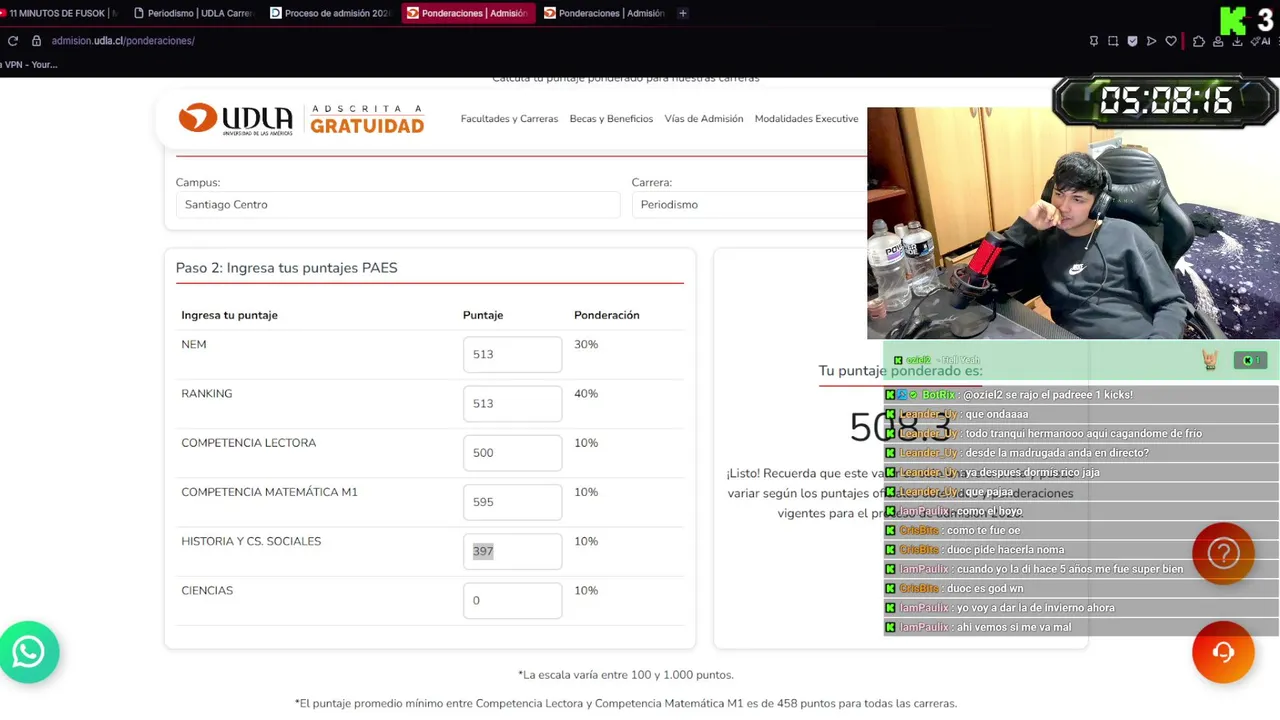Open Facultades y Carreras menu
The width and height of the screenshot is (1280, 720).
(509, 119)
